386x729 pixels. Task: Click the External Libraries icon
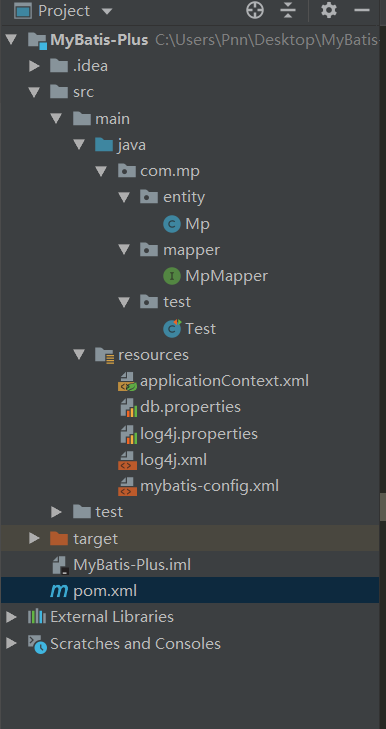coord(37,617)
